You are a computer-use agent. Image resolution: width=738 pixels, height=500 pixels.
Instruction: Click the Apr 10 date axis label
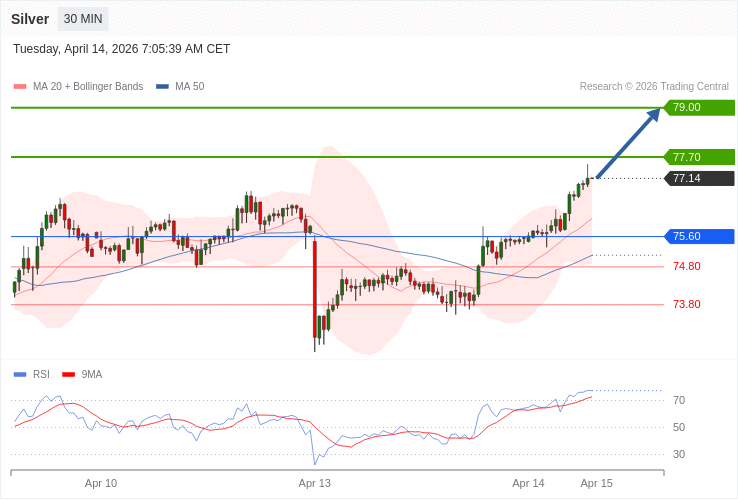tap(101, 484)
